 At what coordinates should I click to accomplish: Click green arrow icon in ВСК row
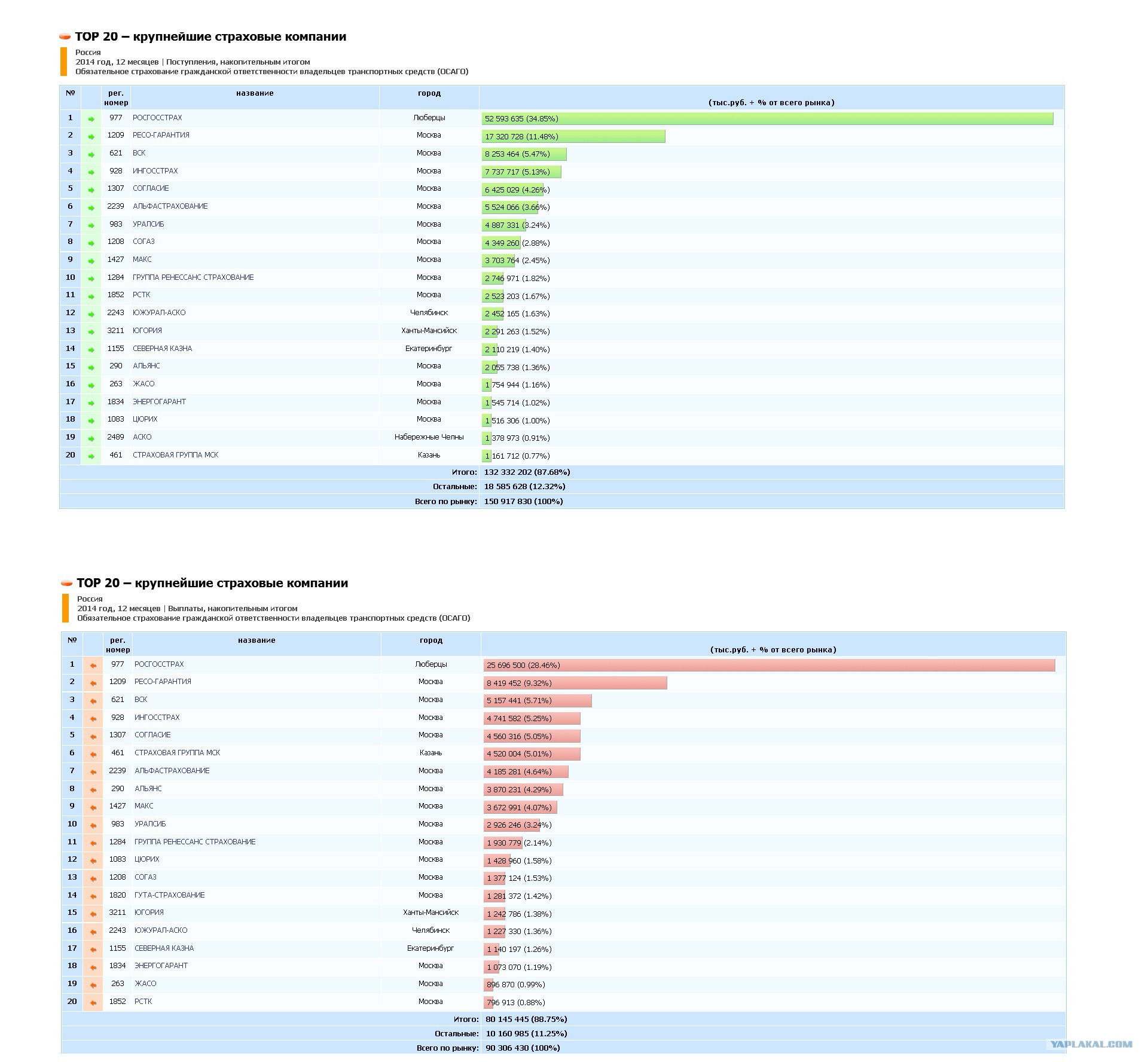click(x=91, y=154)
